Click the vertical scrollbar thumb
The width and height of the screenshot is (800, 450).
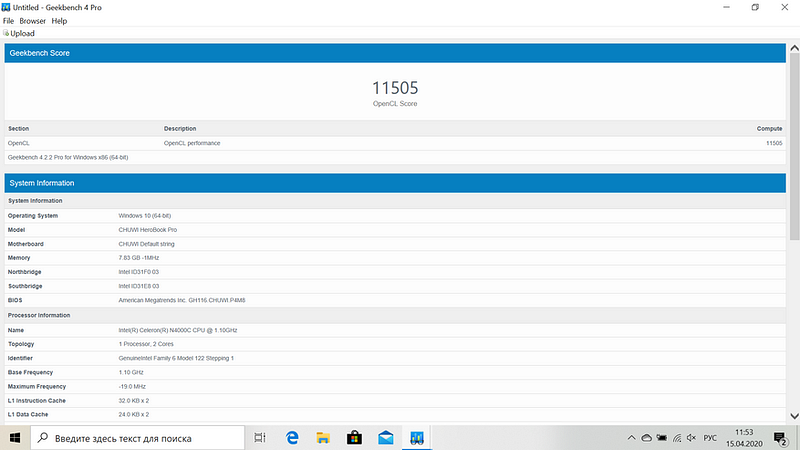point(794,146)
